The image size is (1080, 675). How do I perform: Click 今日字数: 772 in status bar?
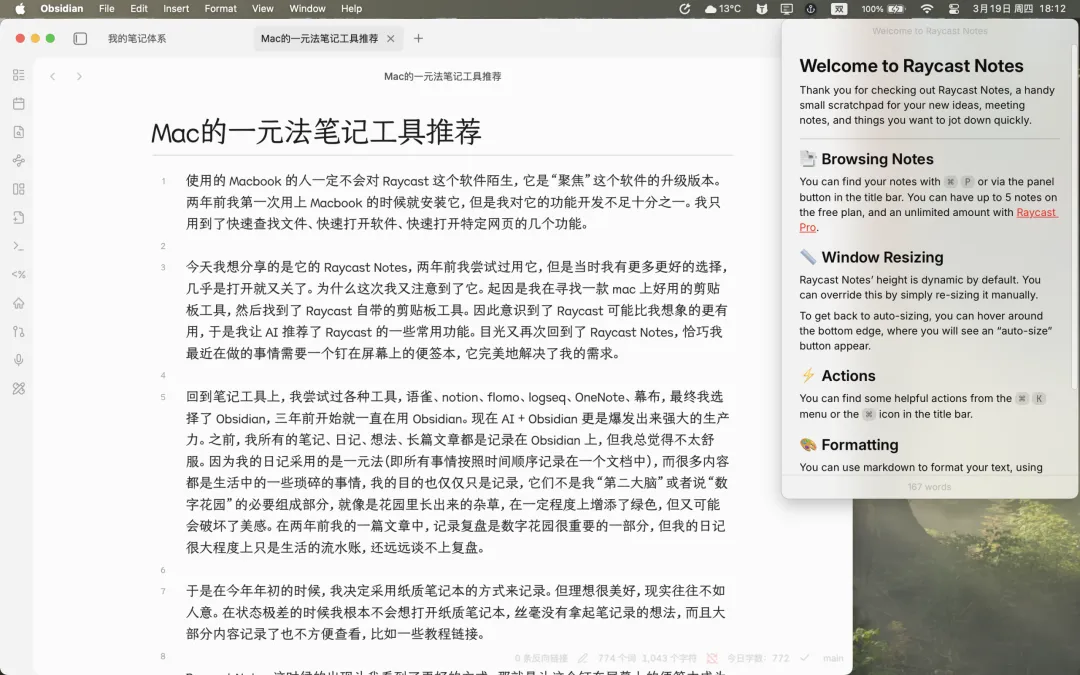pyautogui.click(x=758, y=658)
